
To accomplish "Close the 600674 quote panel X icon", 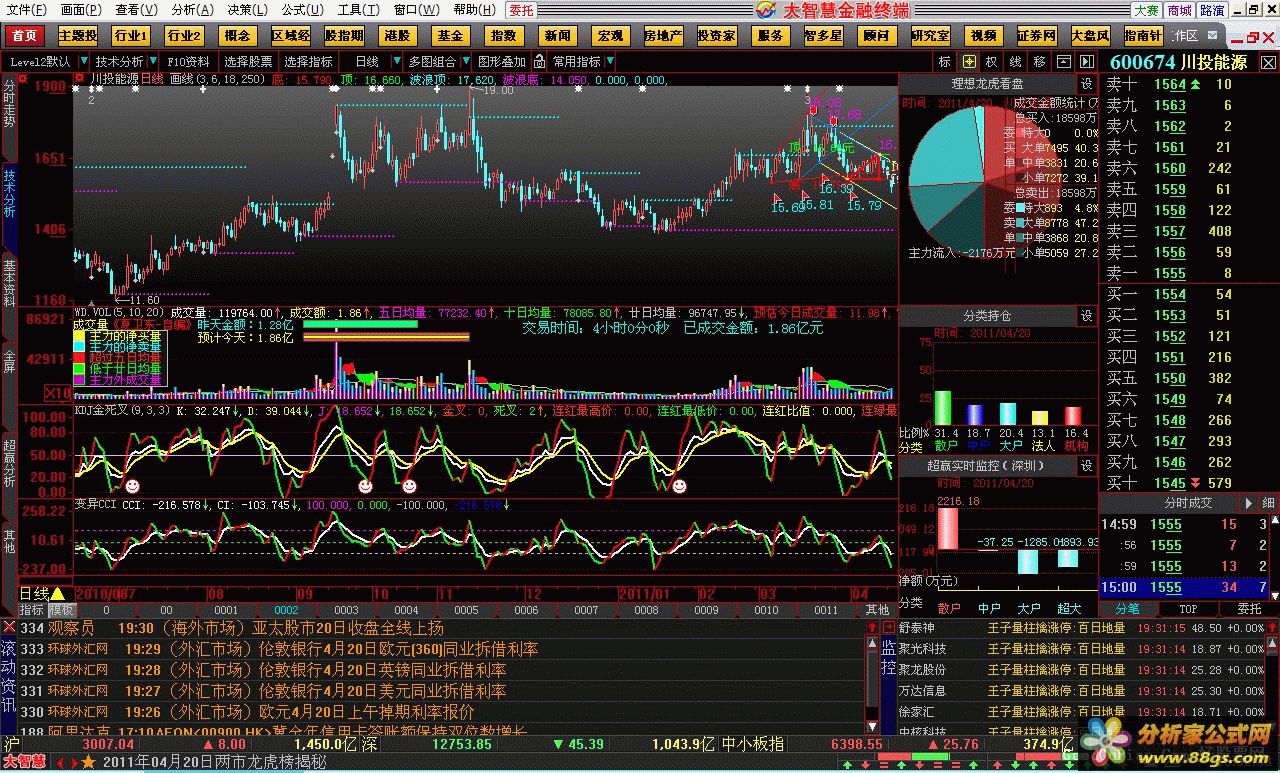I will pos(1270,62).
